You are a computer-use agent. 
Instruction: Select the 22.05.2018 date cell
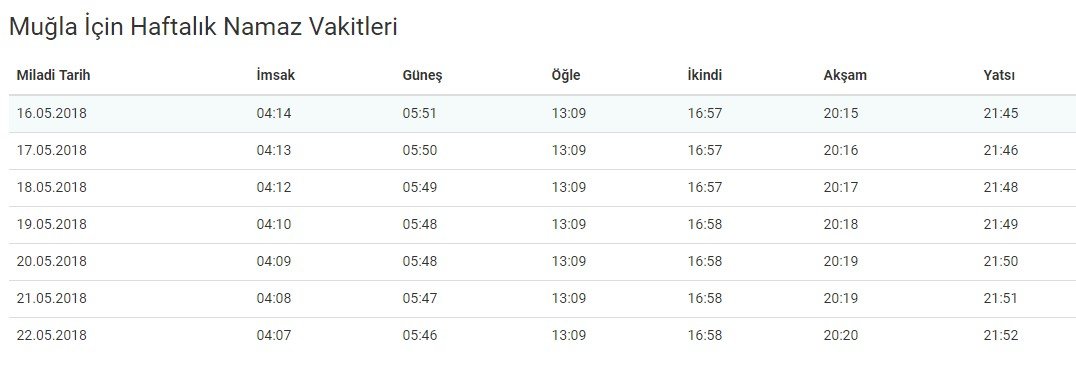tap(52, 336)
